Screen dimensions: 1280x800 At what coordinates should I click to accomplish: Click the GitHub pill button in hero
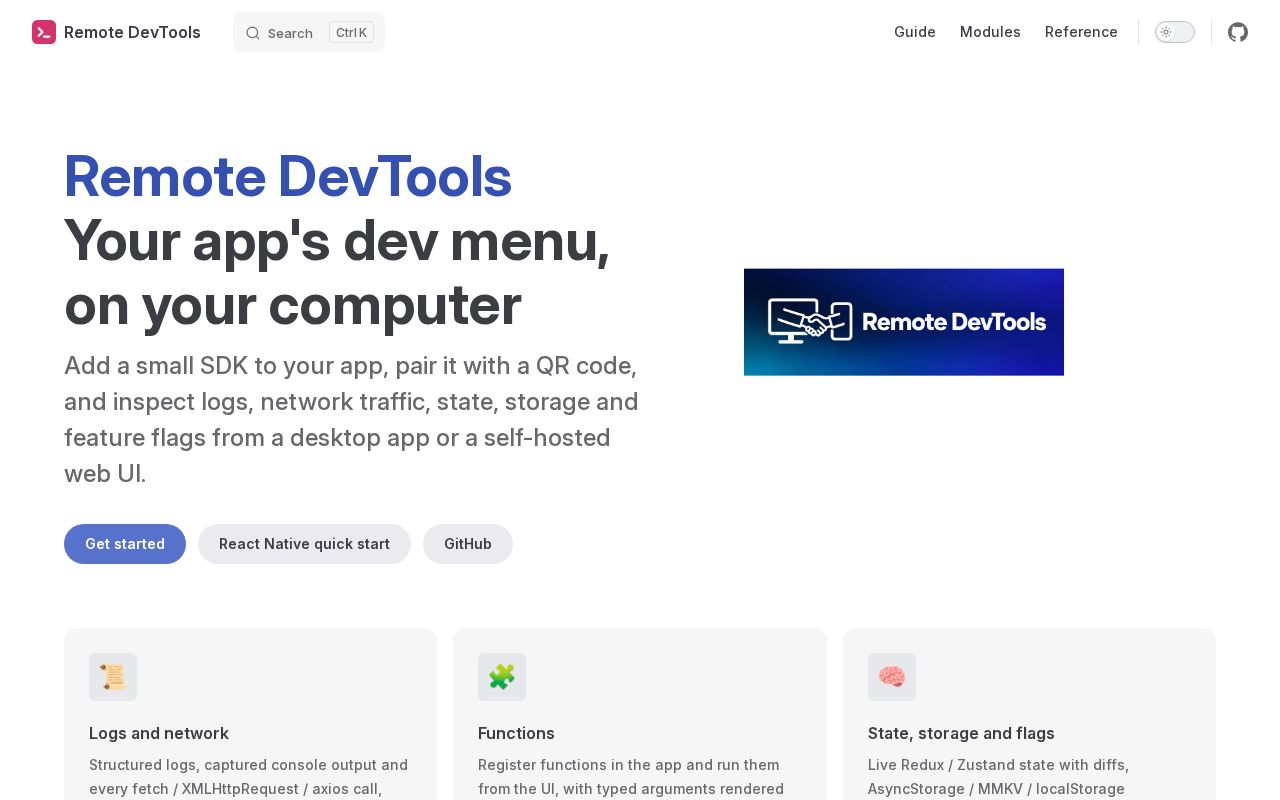[x=468, y=544]
